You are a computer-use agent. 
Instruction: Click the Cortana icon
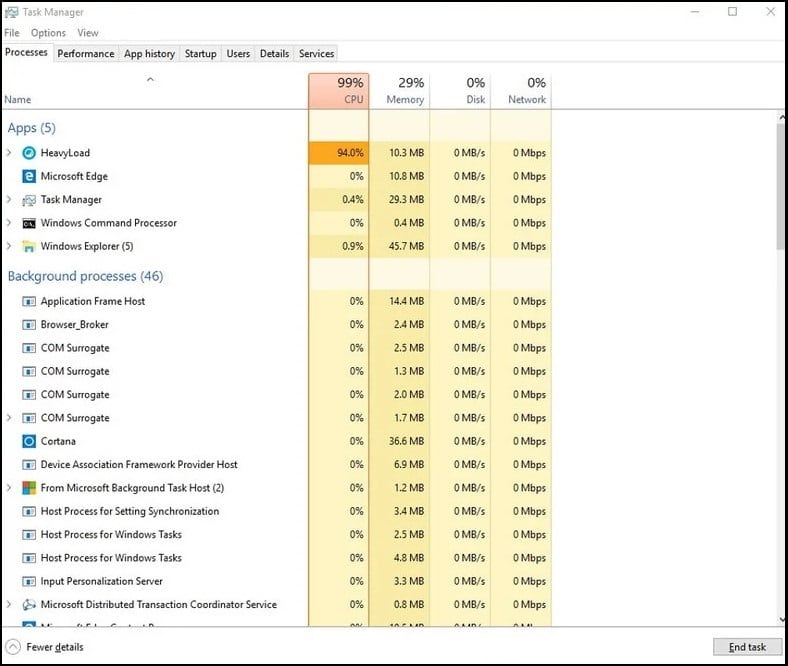pyautogui.click(x=29, y=441)
